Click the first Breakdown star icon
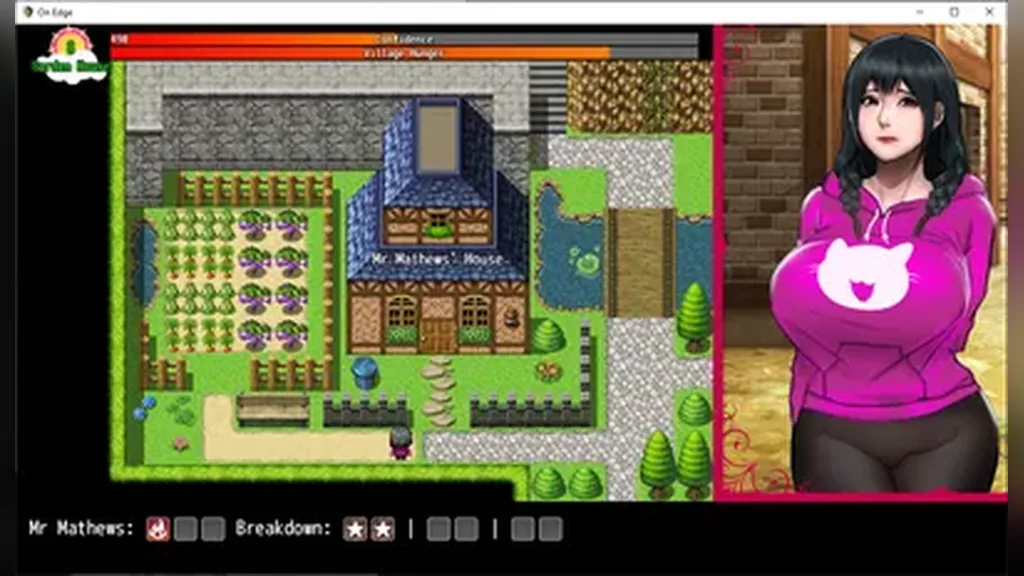This screenshot has width=1024, height=576. [355, 529]
